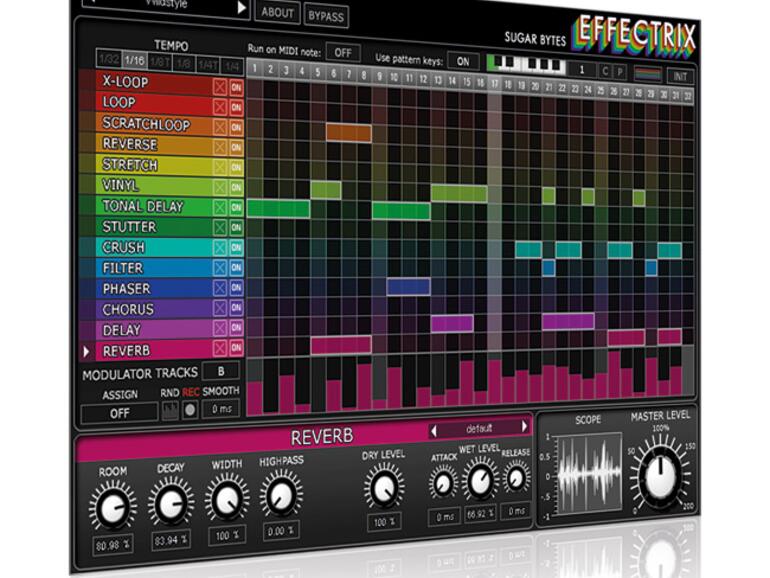Click the reverb ROOM knob
The image size is (770, 578).
coord(112,507)
